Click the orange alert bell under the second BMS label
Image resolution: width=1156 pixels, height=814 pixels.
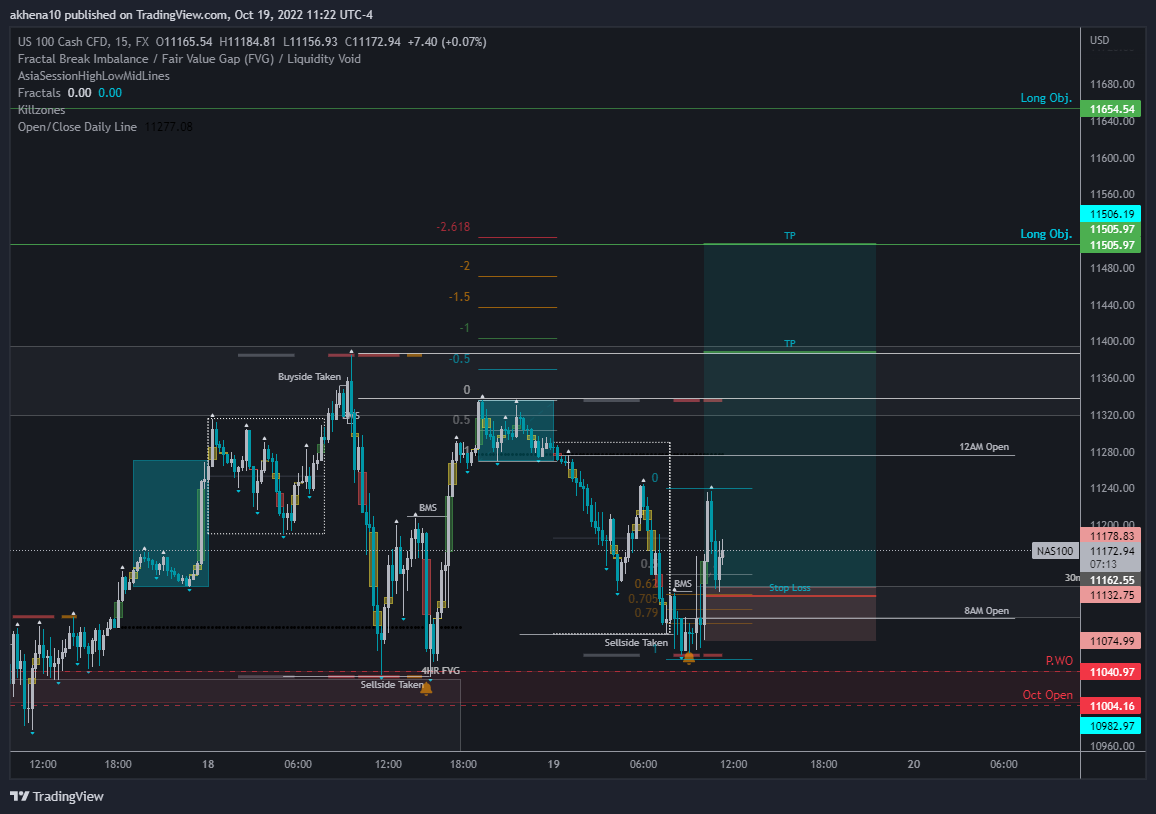[689, 657]
